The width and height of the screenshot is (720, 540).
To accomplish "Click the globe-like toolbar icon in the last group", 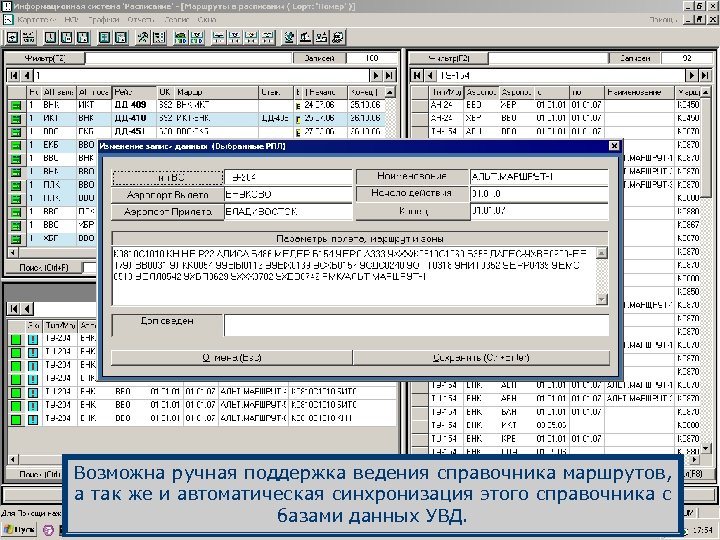I will [x=289, y=37].
